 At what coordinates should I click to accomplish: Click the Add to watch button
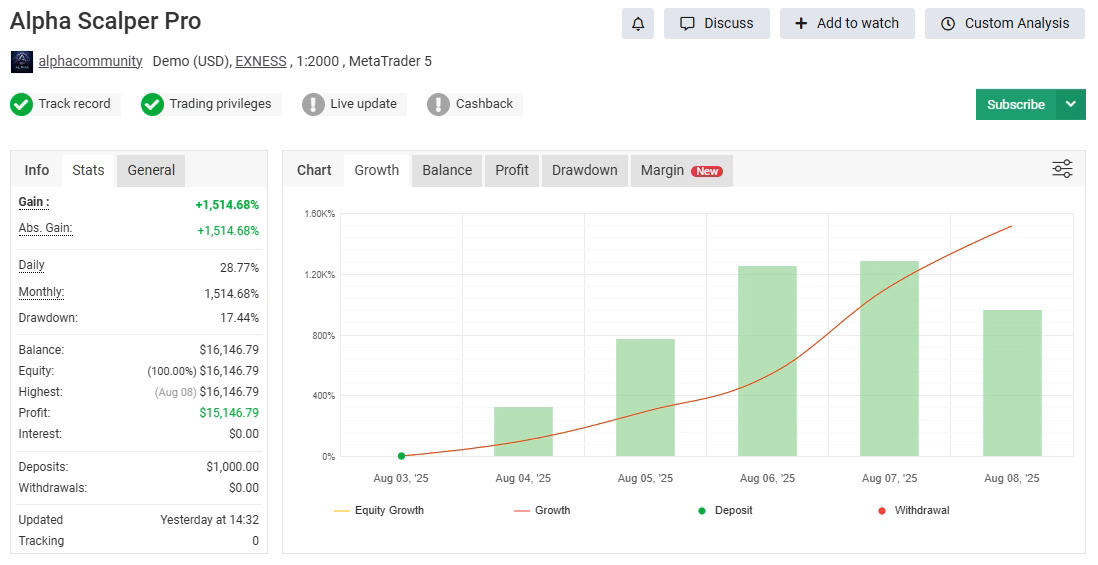tap(847, 24)
